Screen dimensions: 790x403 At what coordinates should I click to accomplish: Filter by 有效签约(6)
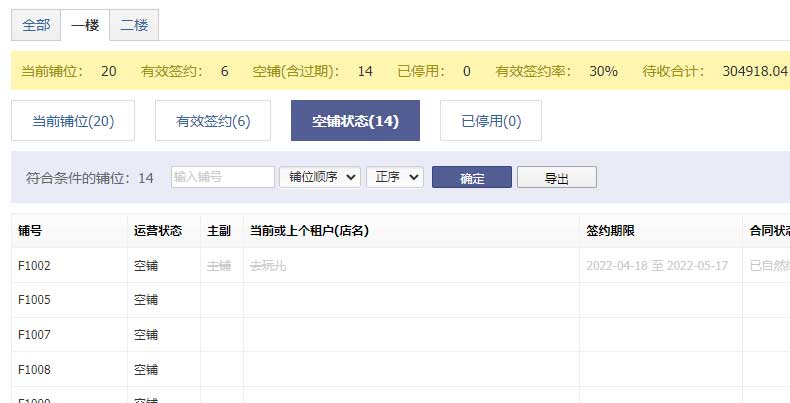213,120
